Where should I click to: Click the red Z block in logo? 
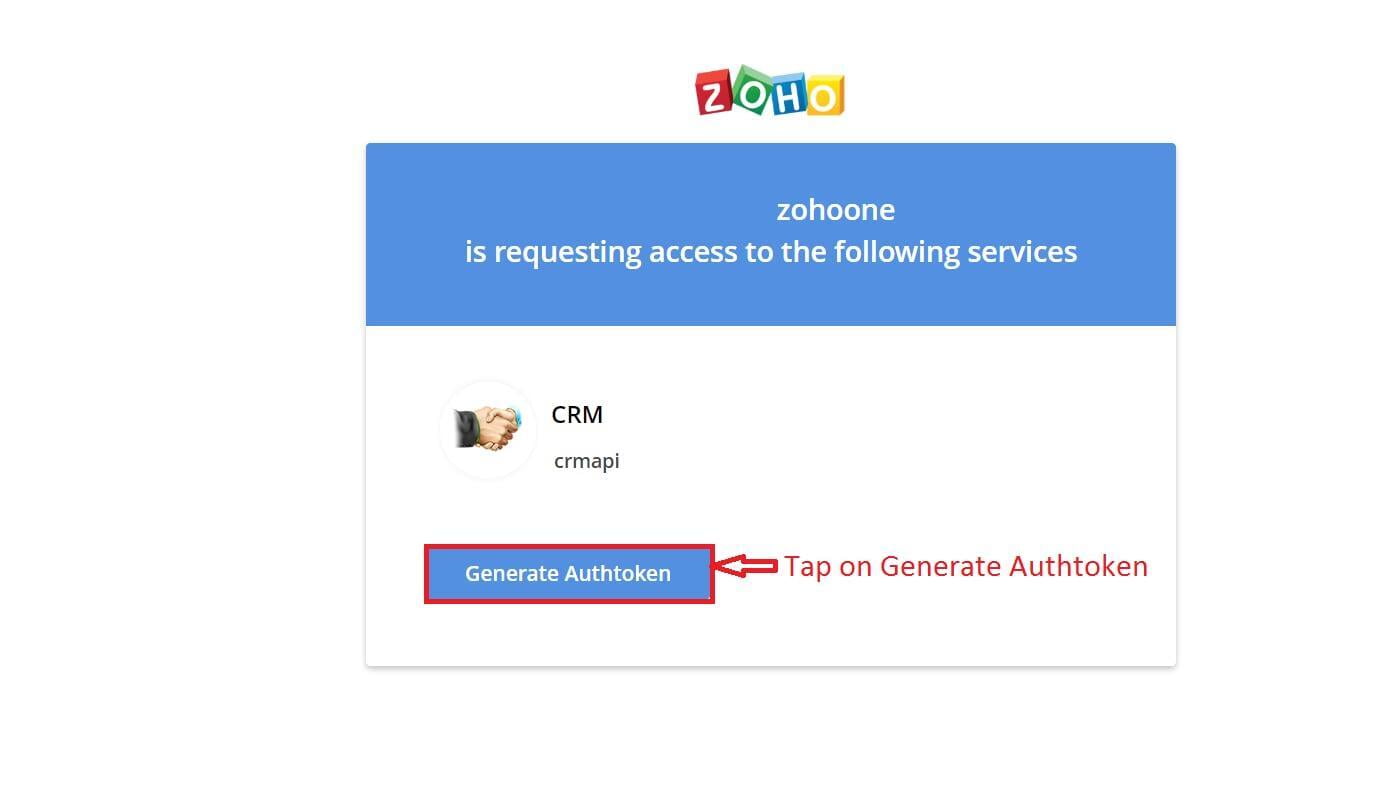(714, 94)
